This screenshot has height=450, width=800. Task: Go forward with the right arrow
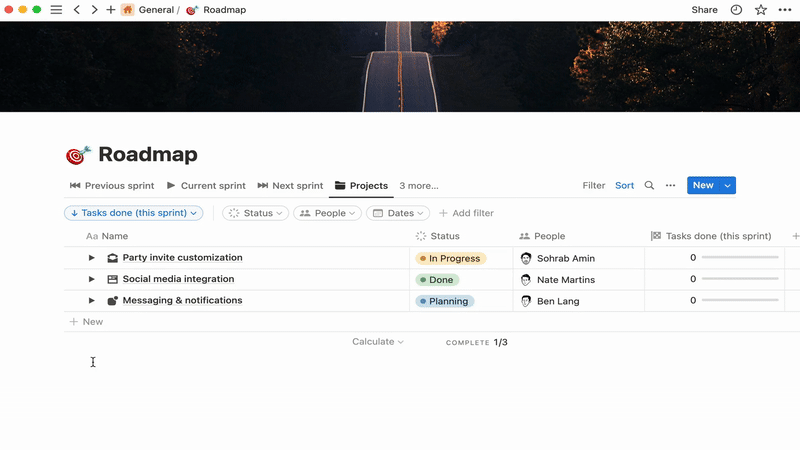coord(94,10)
